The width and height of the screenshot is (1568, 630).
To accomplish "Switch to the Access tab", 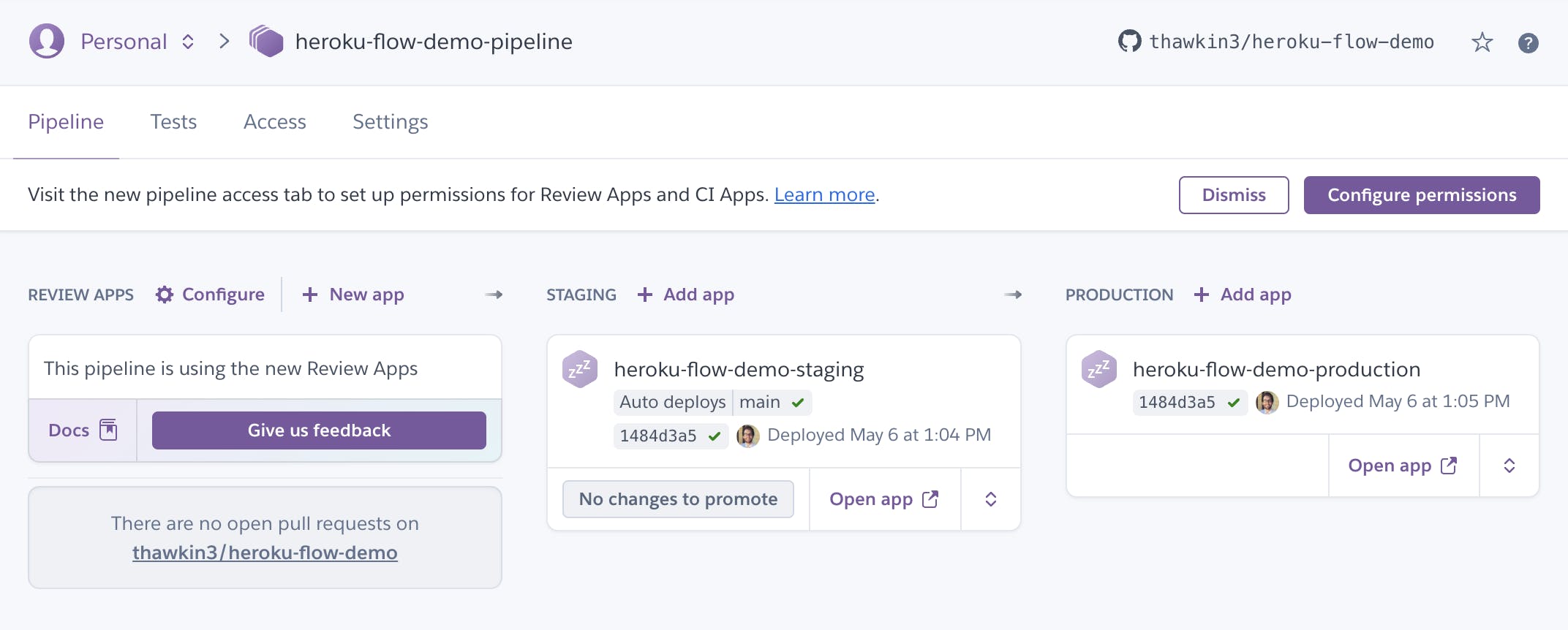I will point(274,122).
